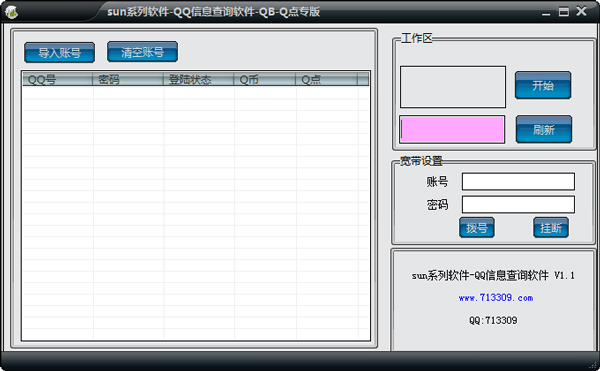Click the 导入账号 import accounts button
This screenshot has width=600, height=371.
[59, 52]
